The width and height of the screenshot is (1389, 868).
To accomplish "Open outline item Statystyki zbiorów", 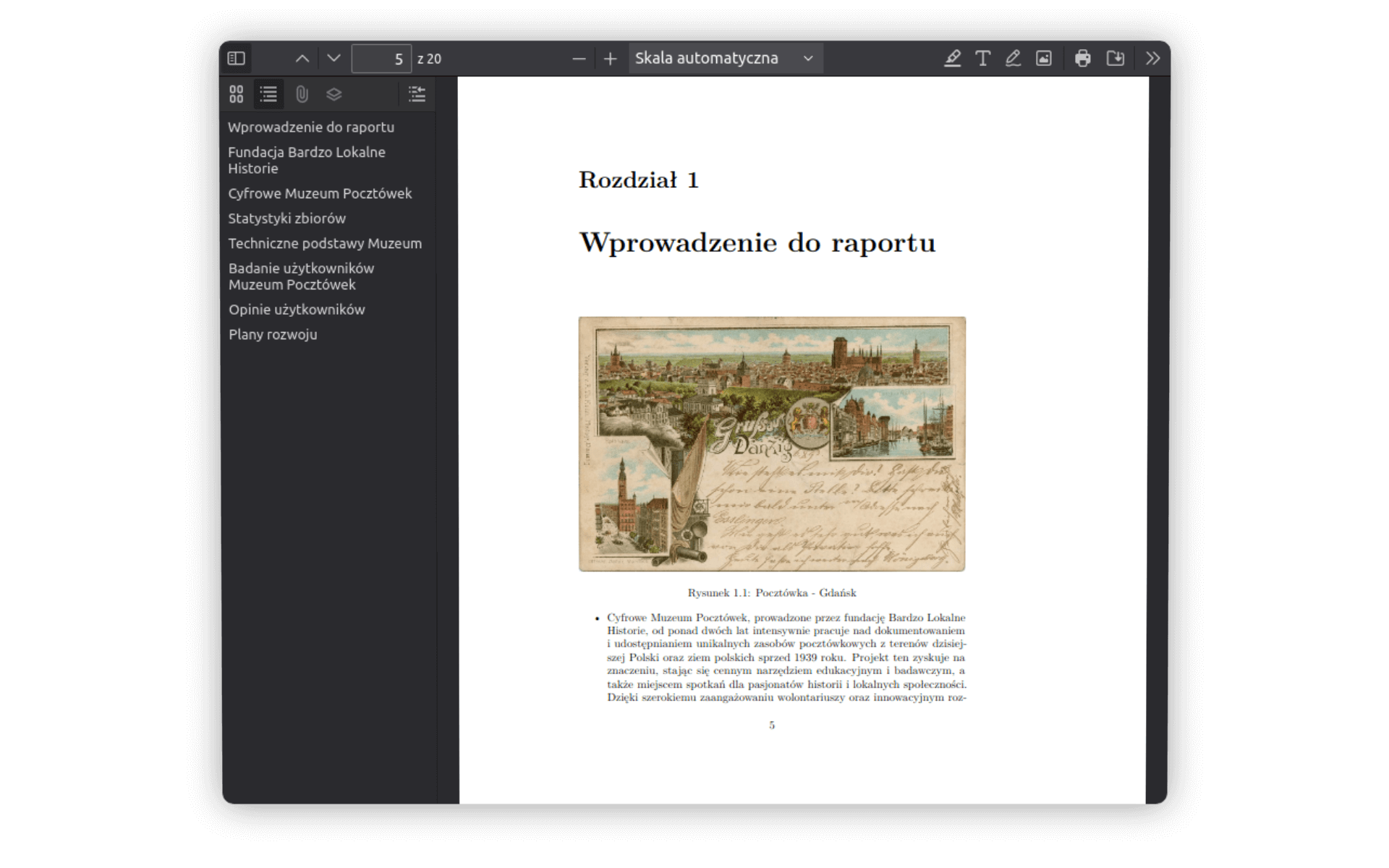I will tap(286, 218).
